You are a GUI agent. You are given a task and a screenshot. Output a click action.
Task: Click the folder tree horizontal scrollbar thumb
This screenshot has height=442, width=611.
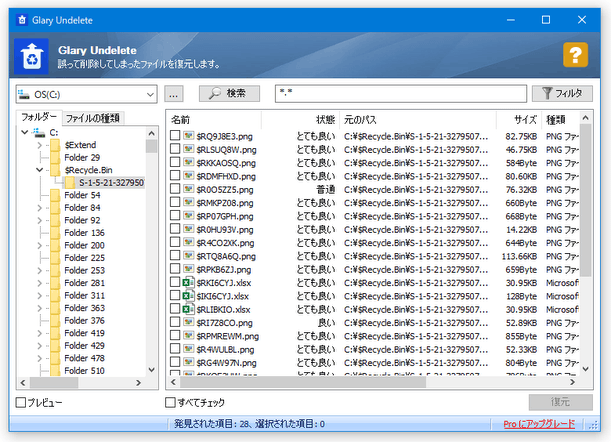tap(54, 383)
